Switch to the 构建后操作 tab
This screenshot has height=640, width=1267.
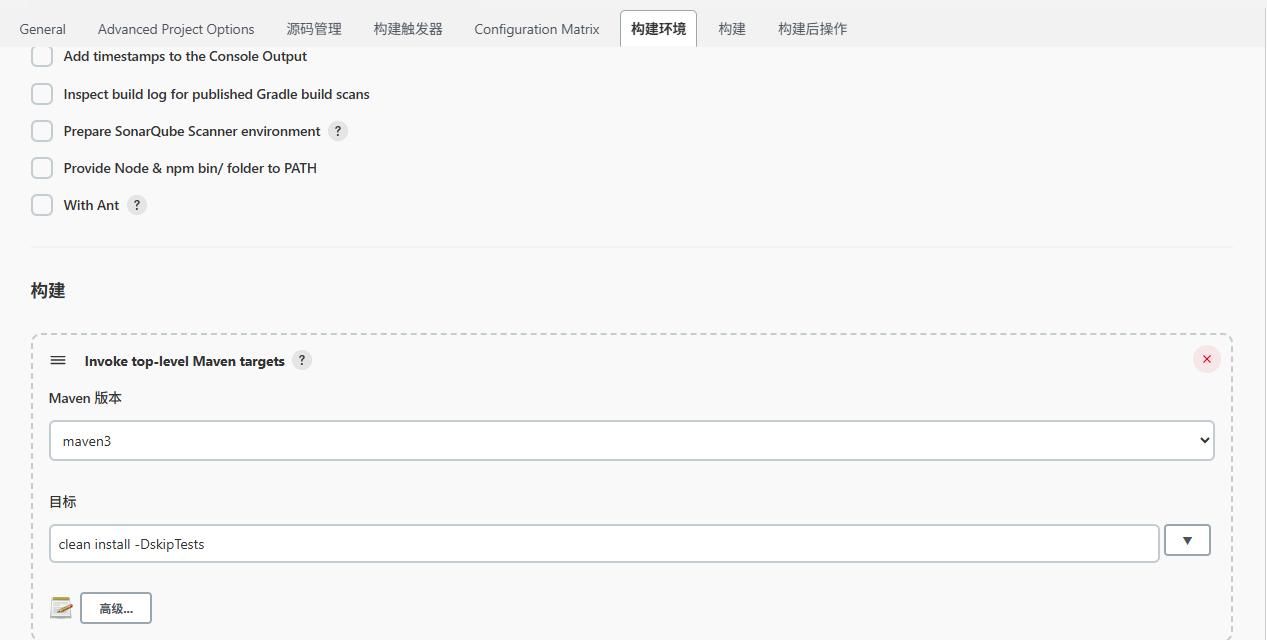point(811,28)
